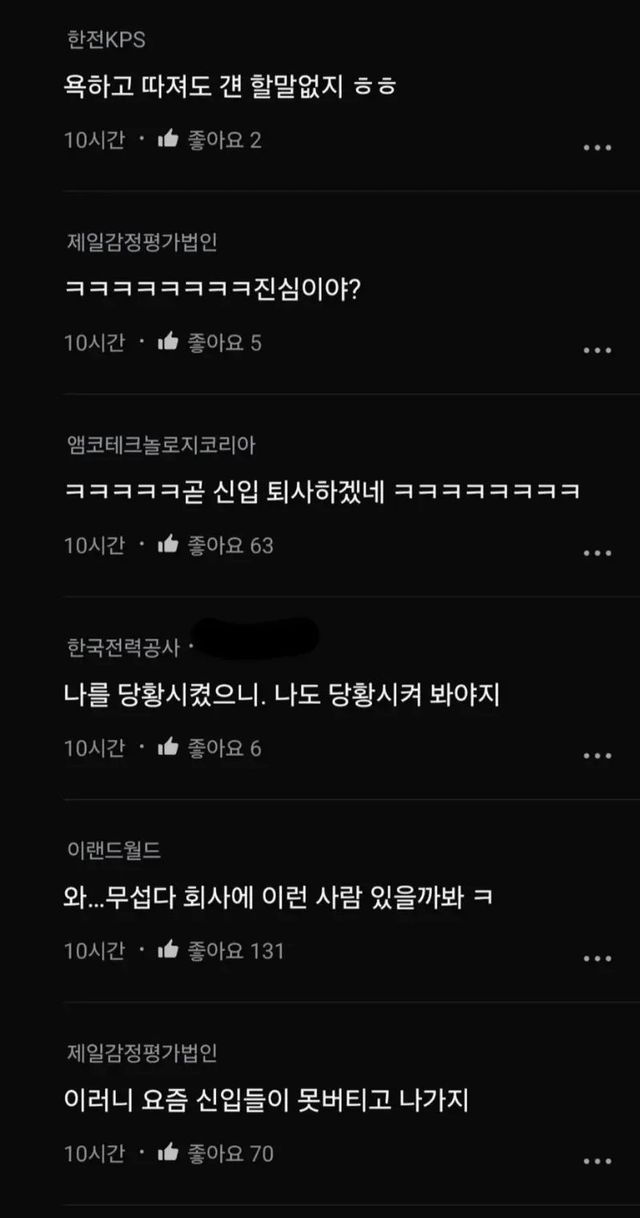Screen dimensions: 640x1218
Task: Open 이랜드월드 company name
Action: click(113, 849)
